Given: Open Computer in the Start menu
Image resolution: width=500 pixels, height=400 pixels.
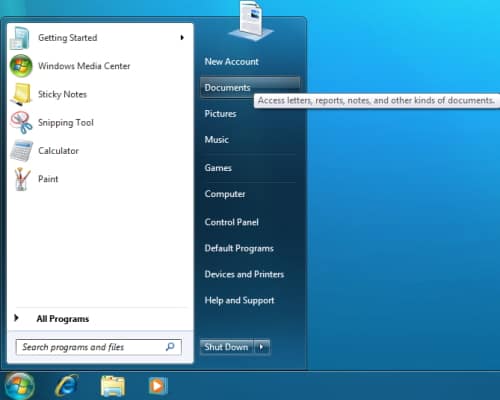Looking at the screenshot, I should [225, 194].
